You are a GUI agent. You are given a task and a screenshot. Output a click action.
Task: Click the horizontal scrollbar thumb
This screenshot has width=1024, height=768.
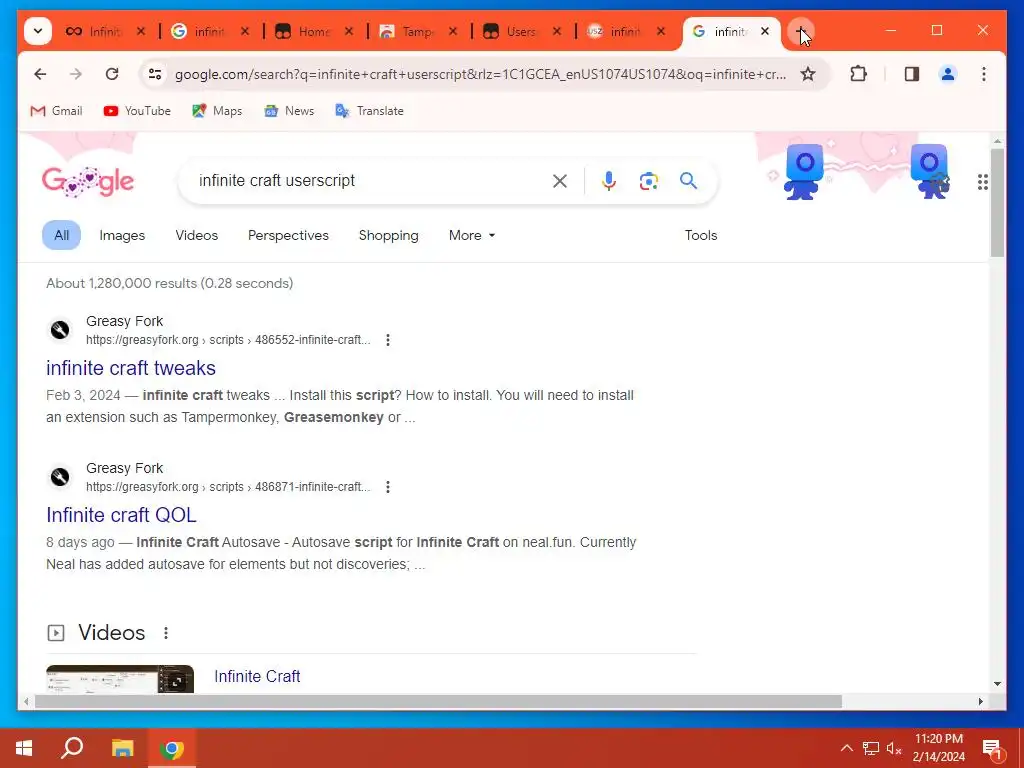[x=438, y=701]
